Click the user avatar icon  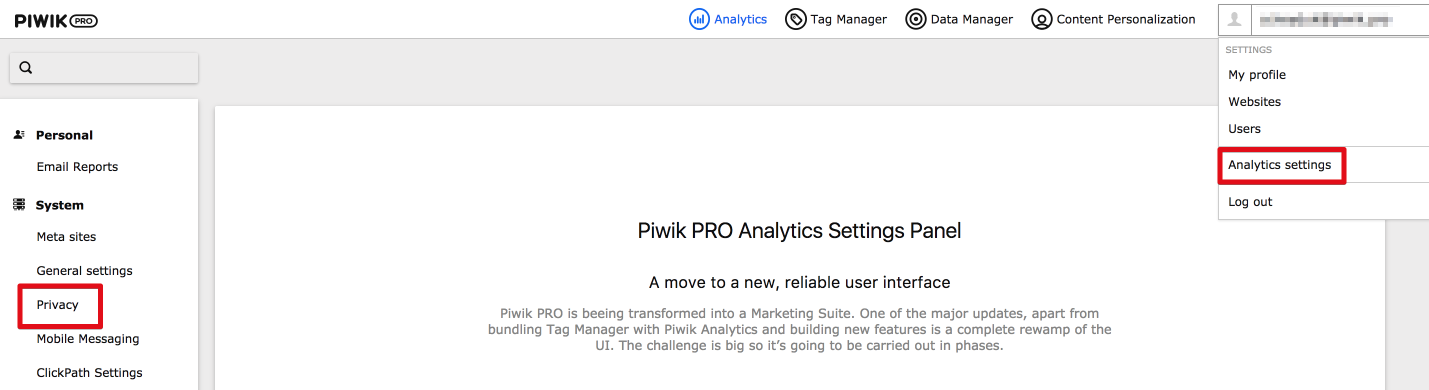pos(1235,19)
